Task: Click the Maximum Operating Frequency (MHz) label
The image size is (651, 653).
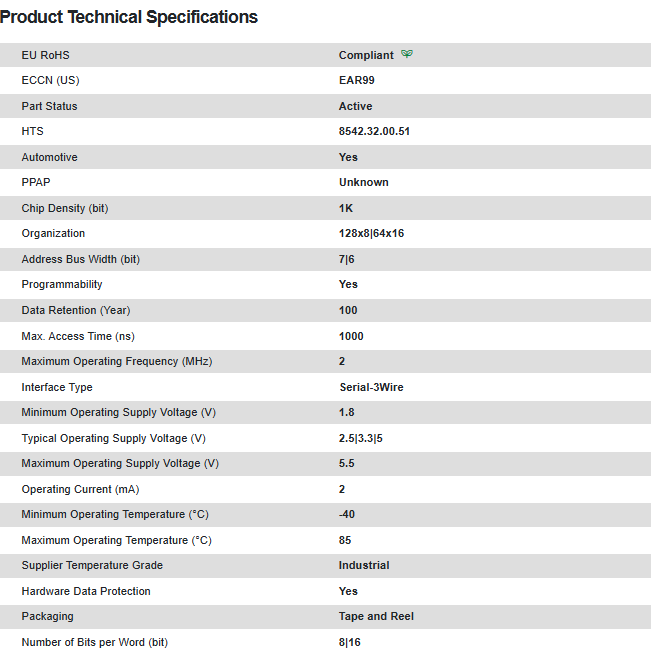Action: click(x=117, y=361)
